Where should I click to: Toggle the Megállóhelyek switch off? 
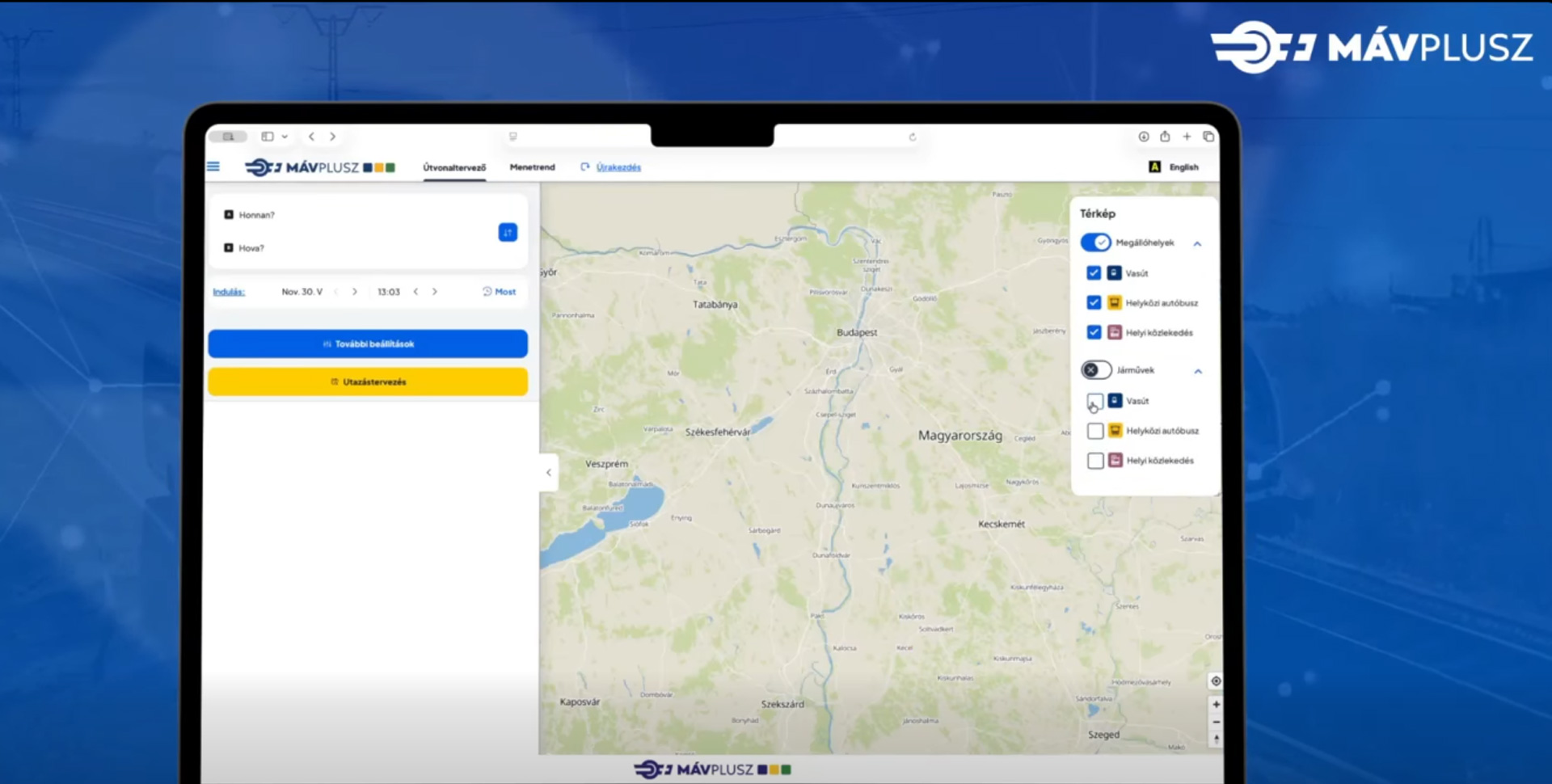click(x=1096, y=242)
